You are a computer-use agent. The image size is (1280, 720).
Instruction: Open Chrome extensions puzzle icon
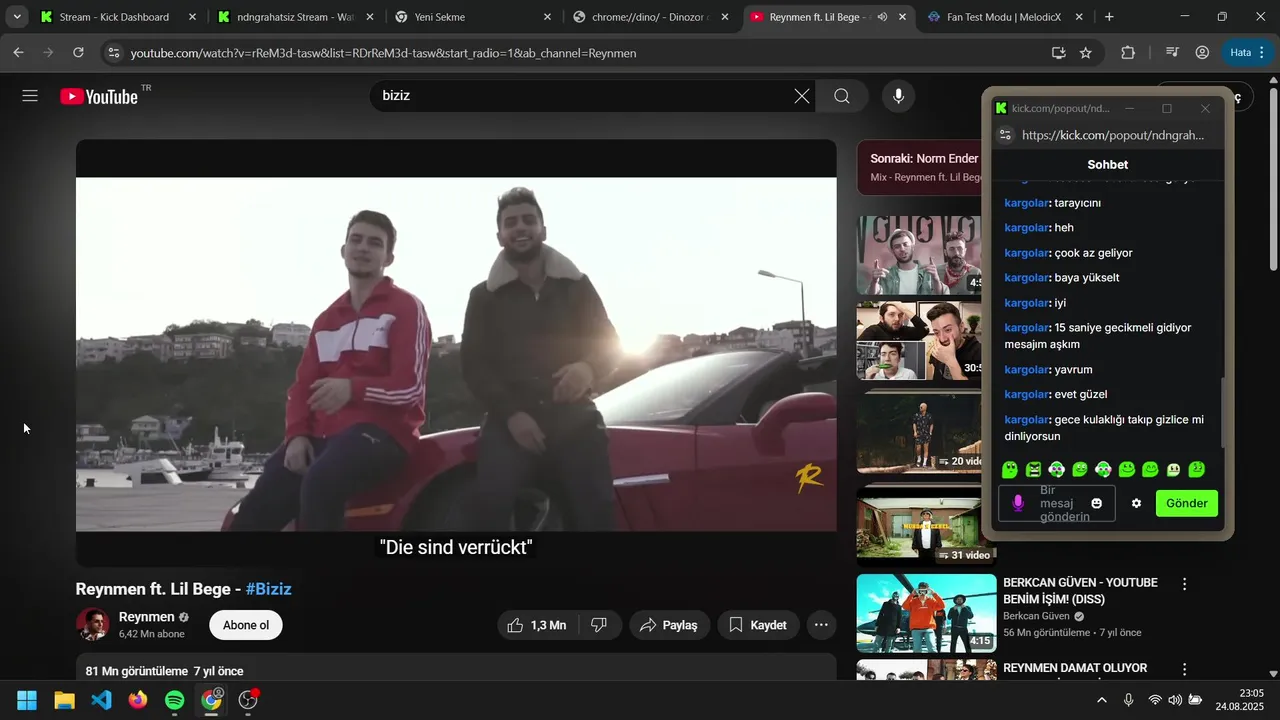[x=1128, y=52]
